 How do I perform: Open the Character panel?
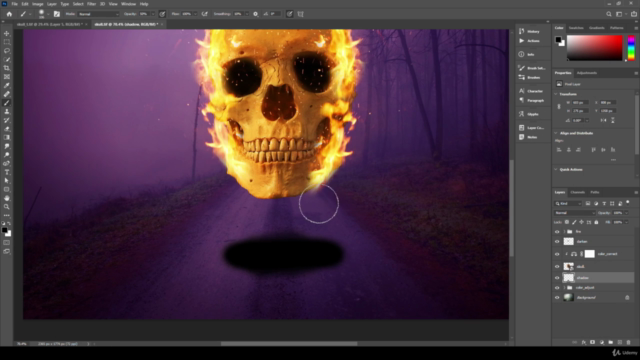pyautogui.click(x=531, y=91)
